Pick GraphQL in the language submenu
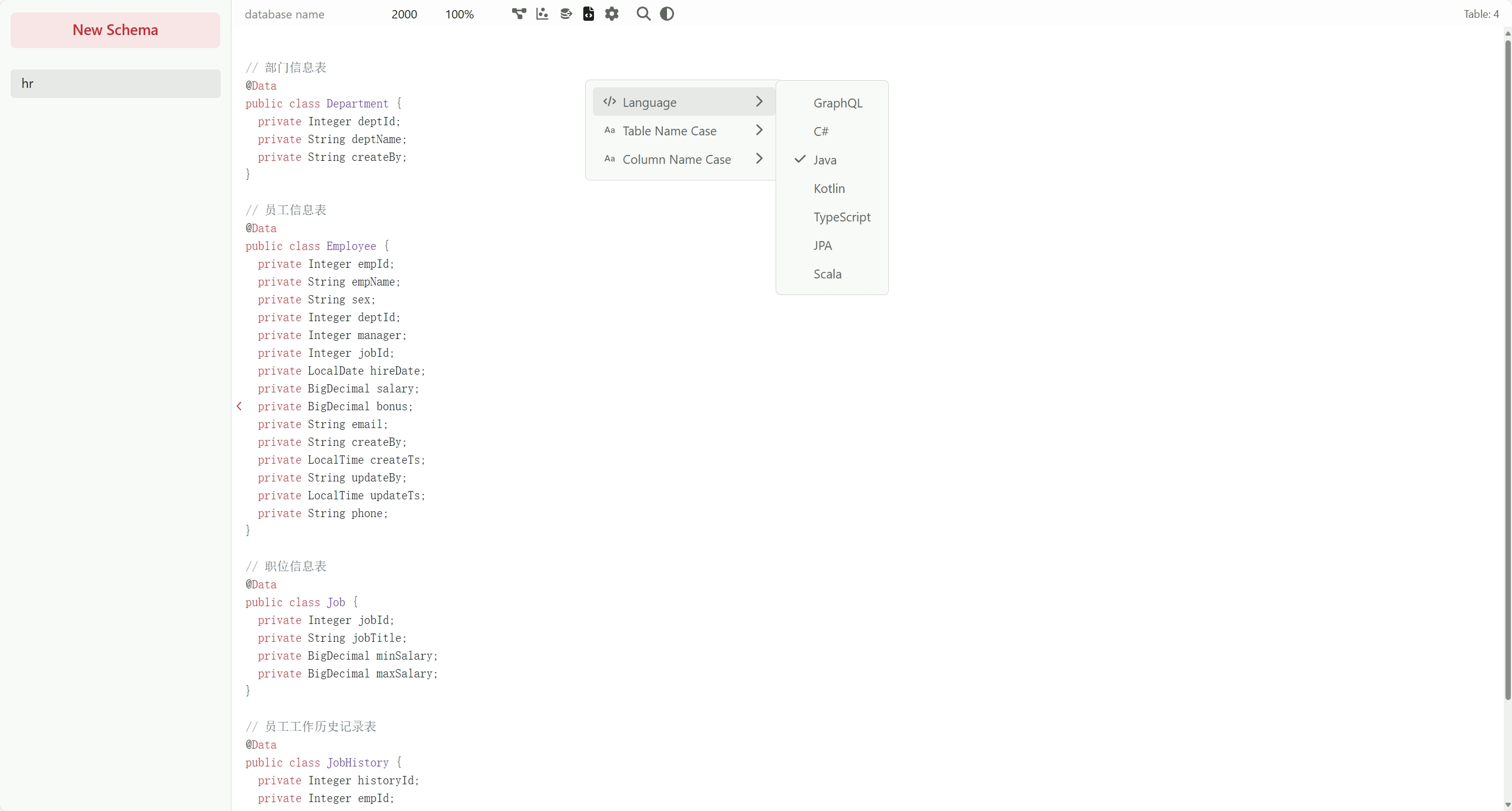The width and height of the screenshot is (1512, 811). click(837, 103)
